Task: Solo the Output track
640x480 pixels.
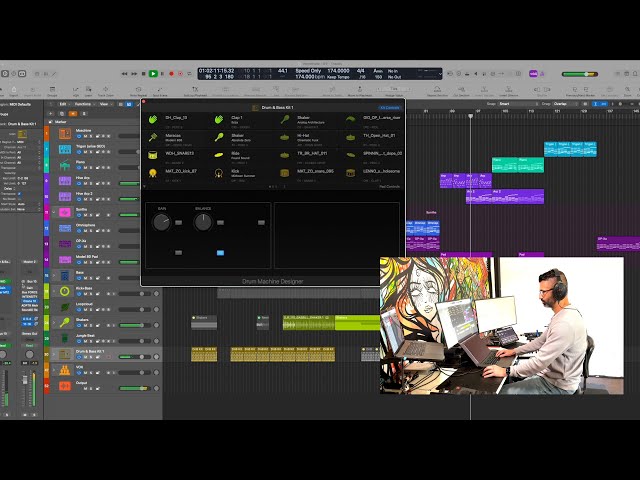Action: [x=91, y=389]
